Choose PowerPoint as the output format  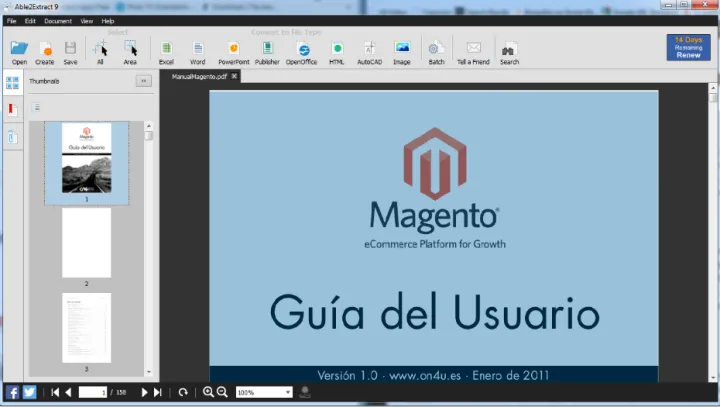pyautogui.click(x=233, y=51)
